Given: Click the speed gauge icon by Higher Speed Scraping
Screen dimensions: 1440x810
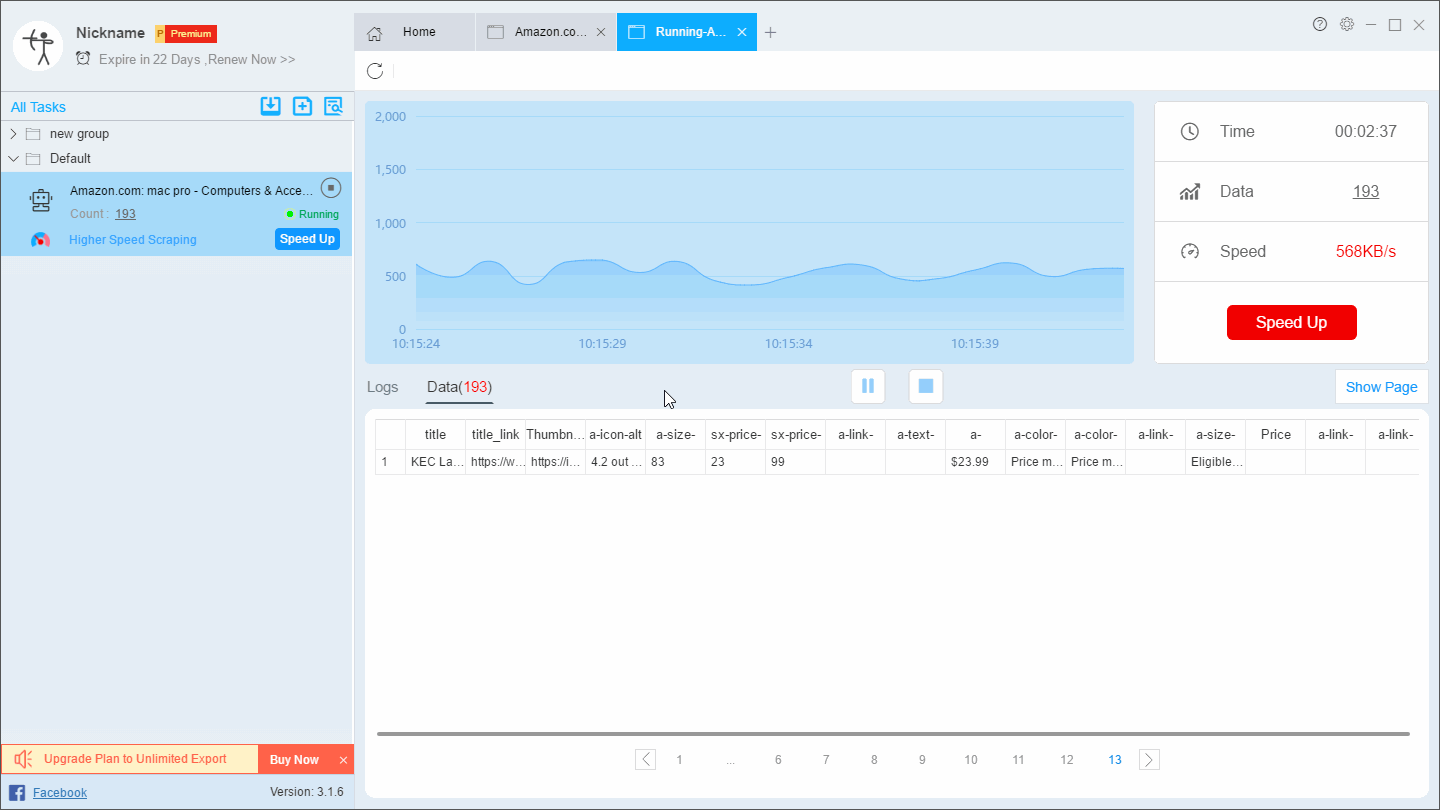Looking at the screenshot, I should (x=40, y=240).
